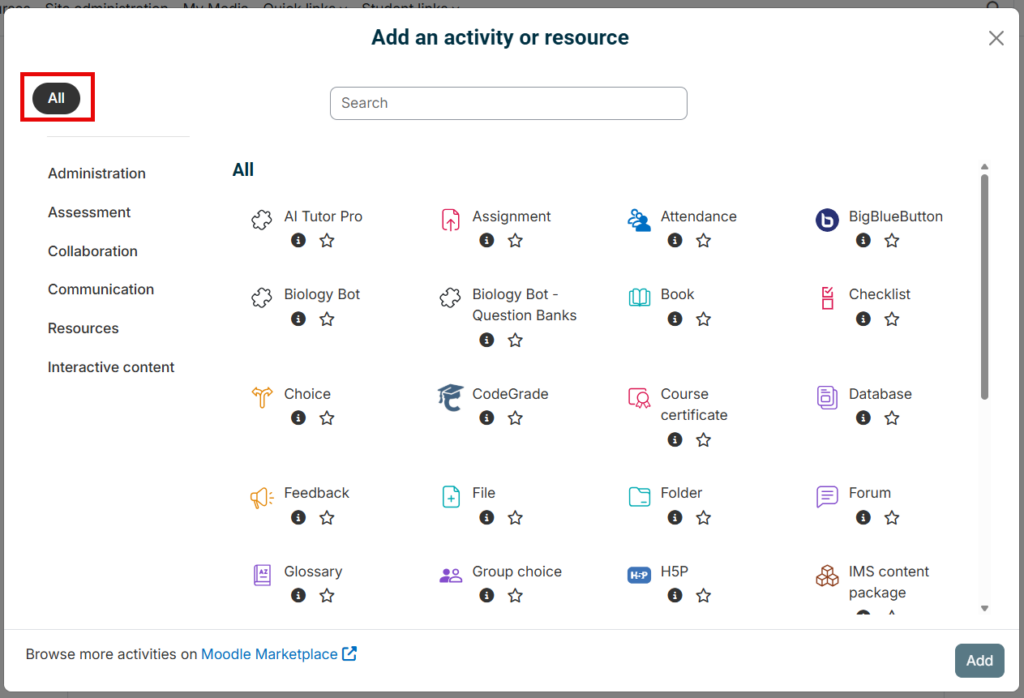Star the Assignment activity
1024x698 pixels.
(x=515, y=240)
